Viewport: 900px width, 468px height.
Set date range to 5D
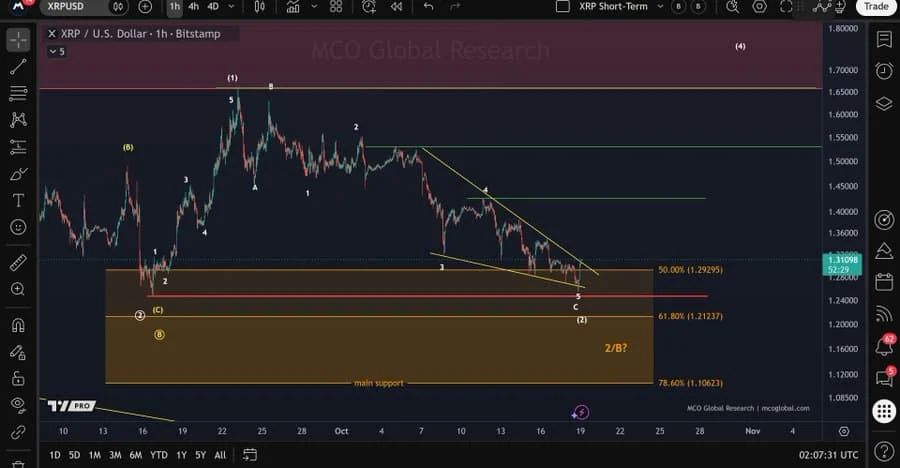74,455
